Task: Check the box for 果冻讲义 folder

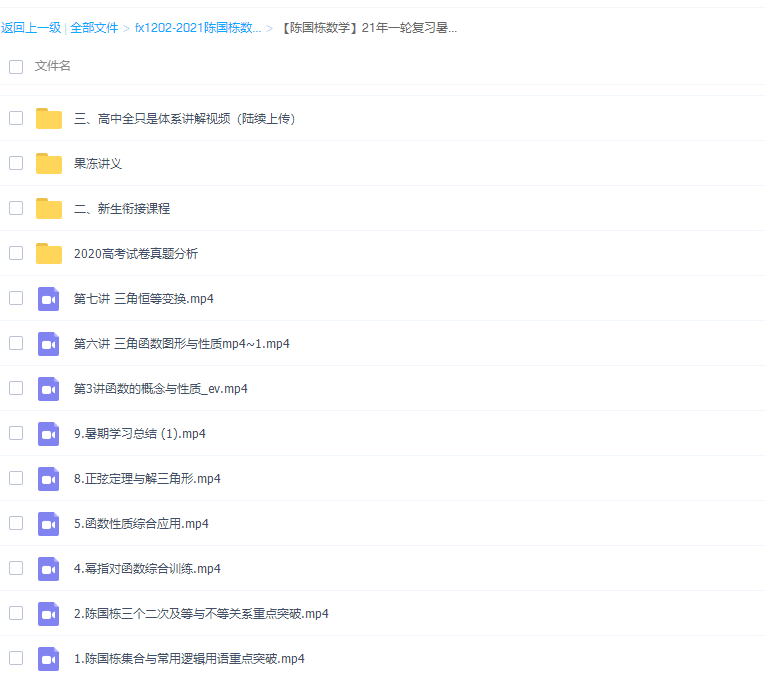Action: click(16, 163)
